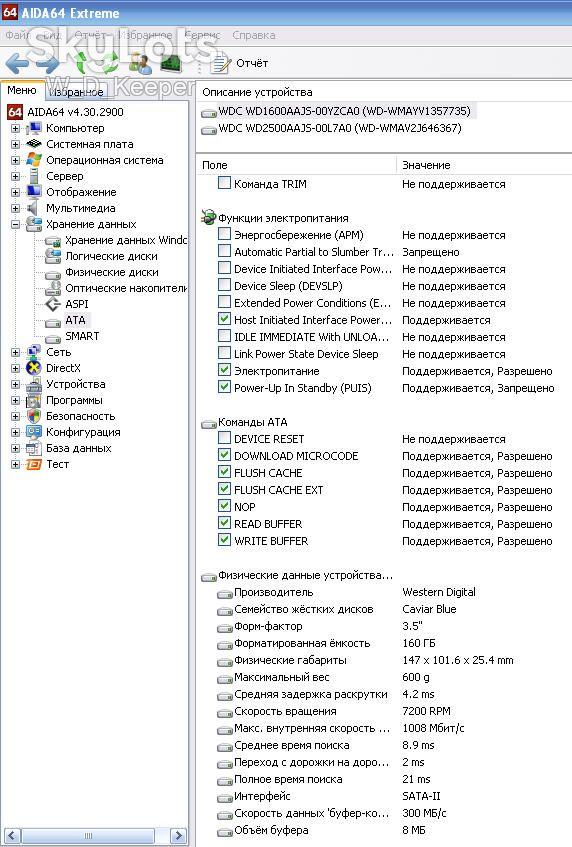The width and height of the screenshot is (572, 847).
Task: Open the SMART page in the tree
Action: point(82,336)
